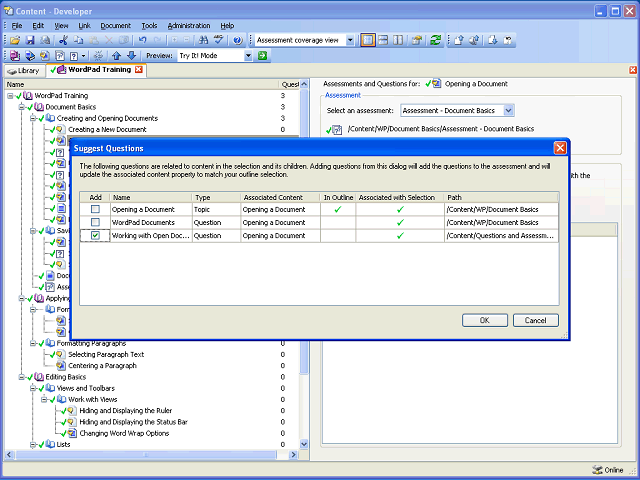Click the Find binoculars icon
Viewport: 640px width, 480px height.
(203, 40)
